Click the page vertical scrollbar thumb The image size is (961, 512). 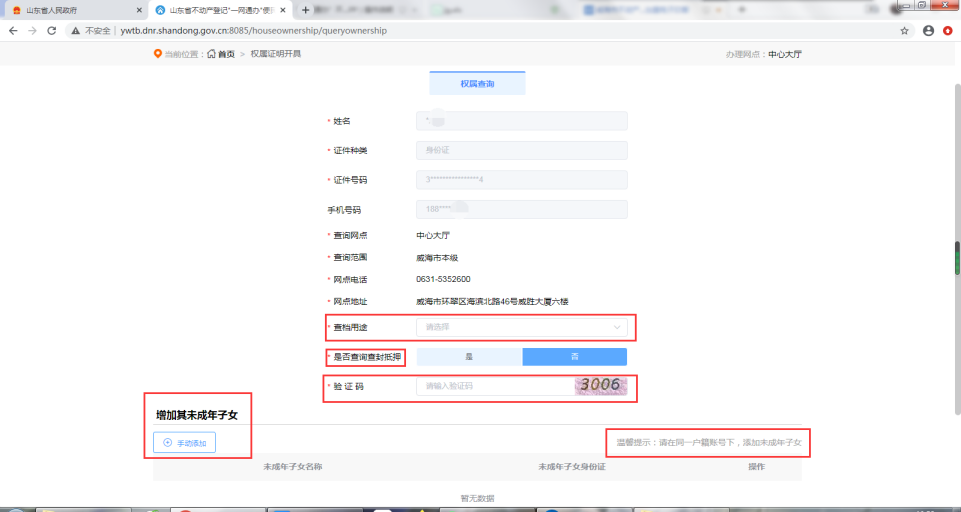[956, 257]
